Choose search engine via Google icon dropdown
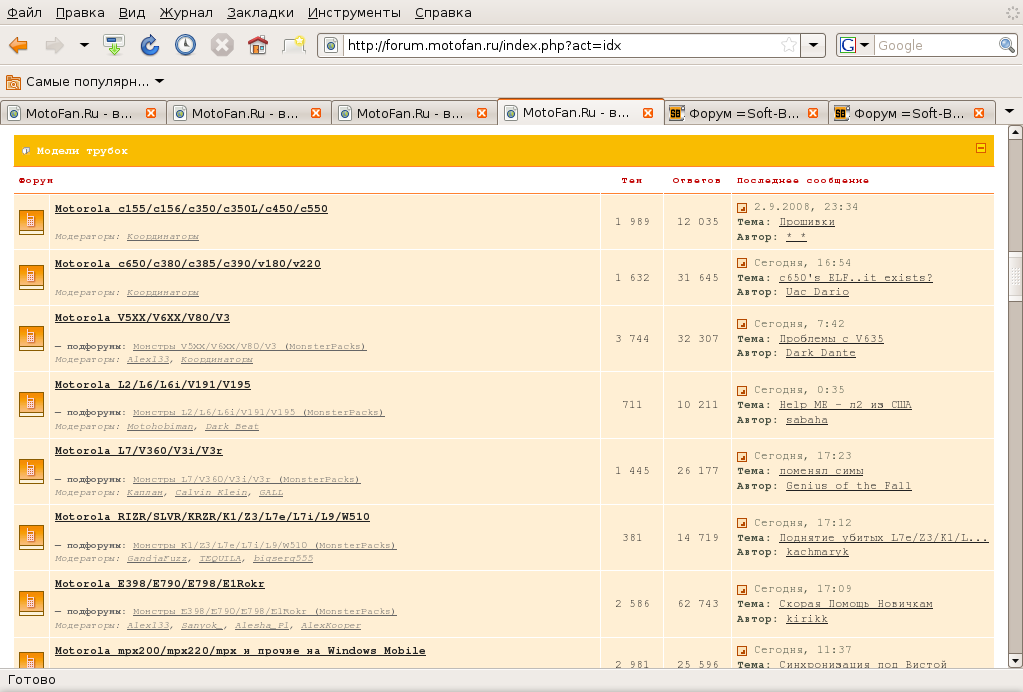The image size is (1023, 692). pos(855,45)
